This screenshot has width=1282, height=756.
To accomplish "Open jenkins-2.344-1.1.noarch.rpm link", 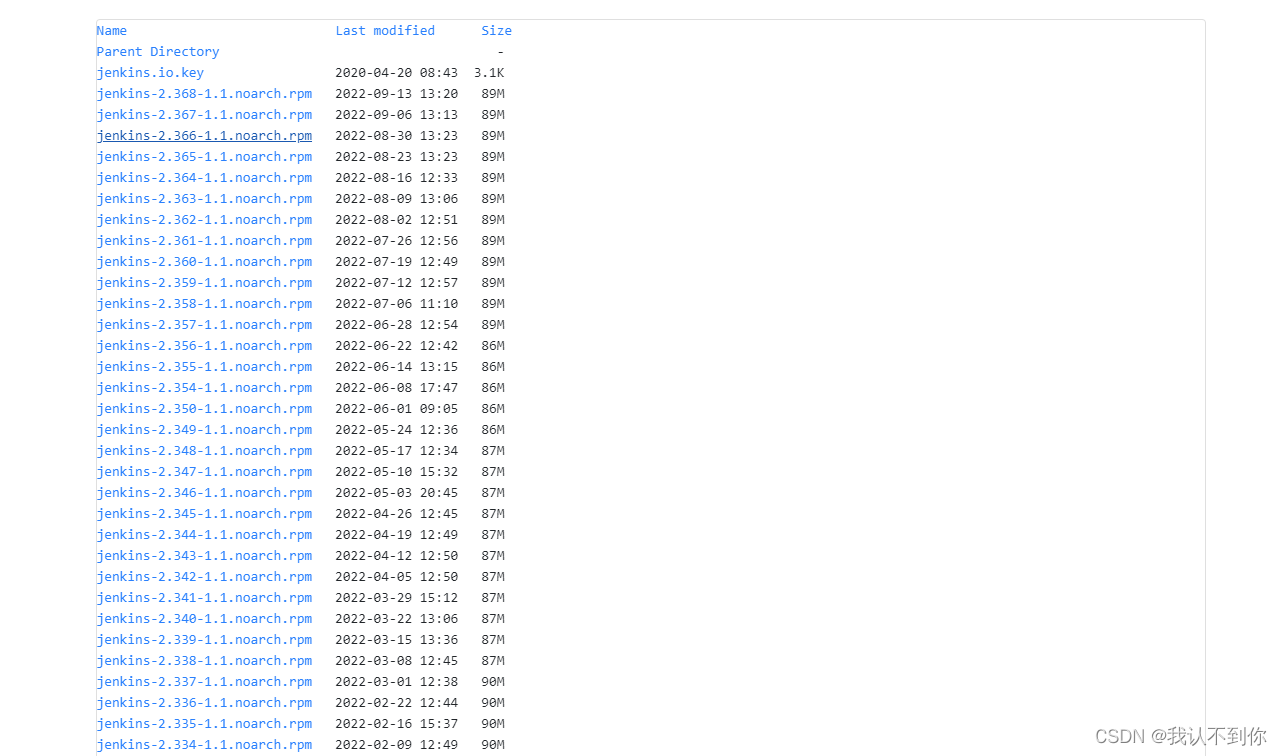I will 204,535.
